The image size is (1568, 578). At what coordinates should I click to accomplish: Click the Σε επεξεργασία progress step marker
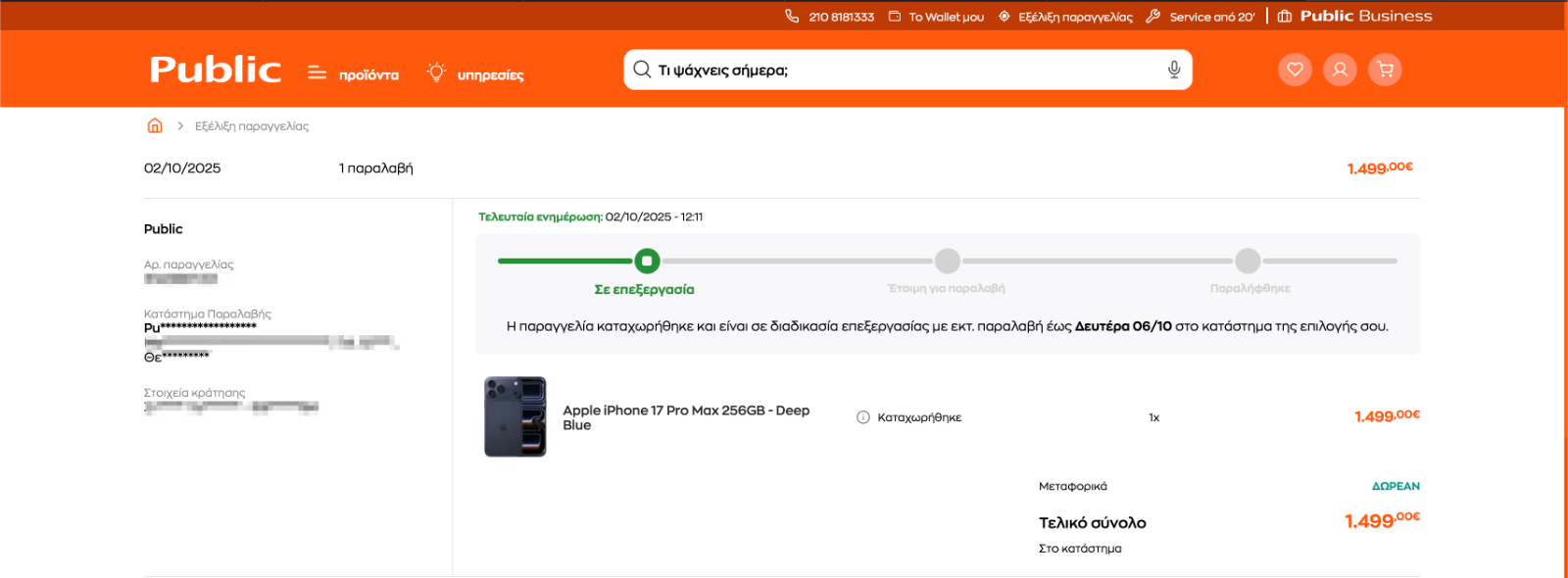[647, 261]
